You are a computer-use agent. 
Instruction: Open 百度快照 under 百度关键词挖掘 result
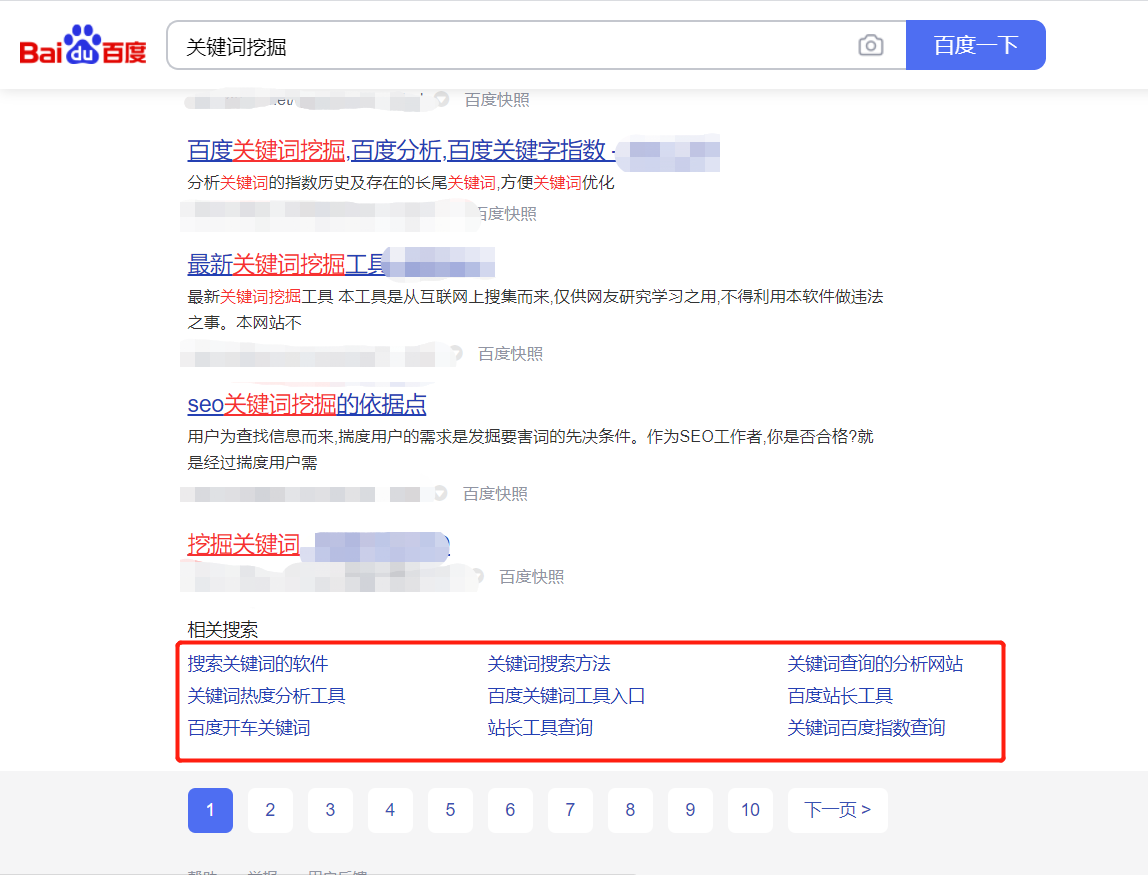506,214
